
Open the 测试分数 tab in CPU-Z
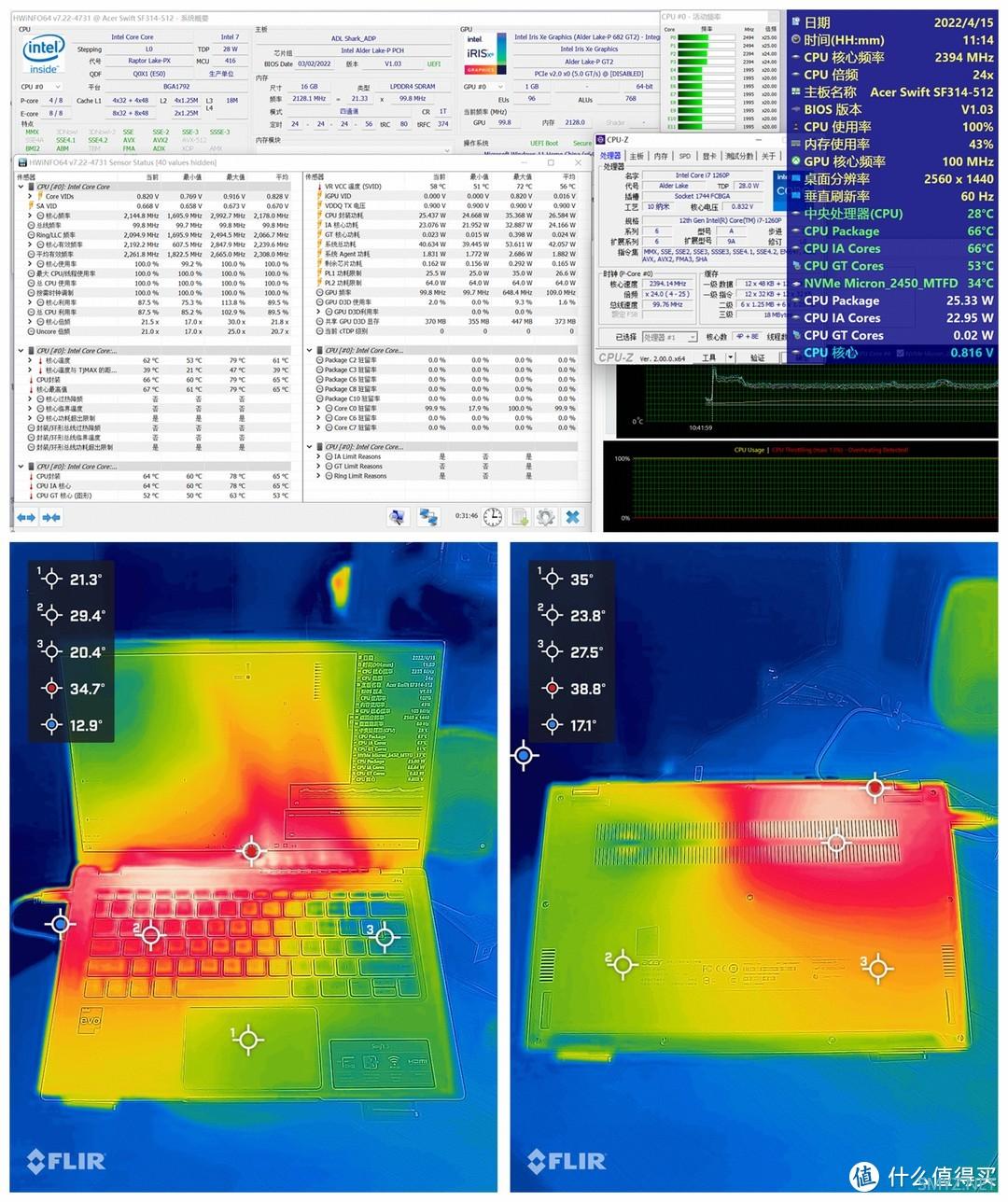[x=739, y=157]
